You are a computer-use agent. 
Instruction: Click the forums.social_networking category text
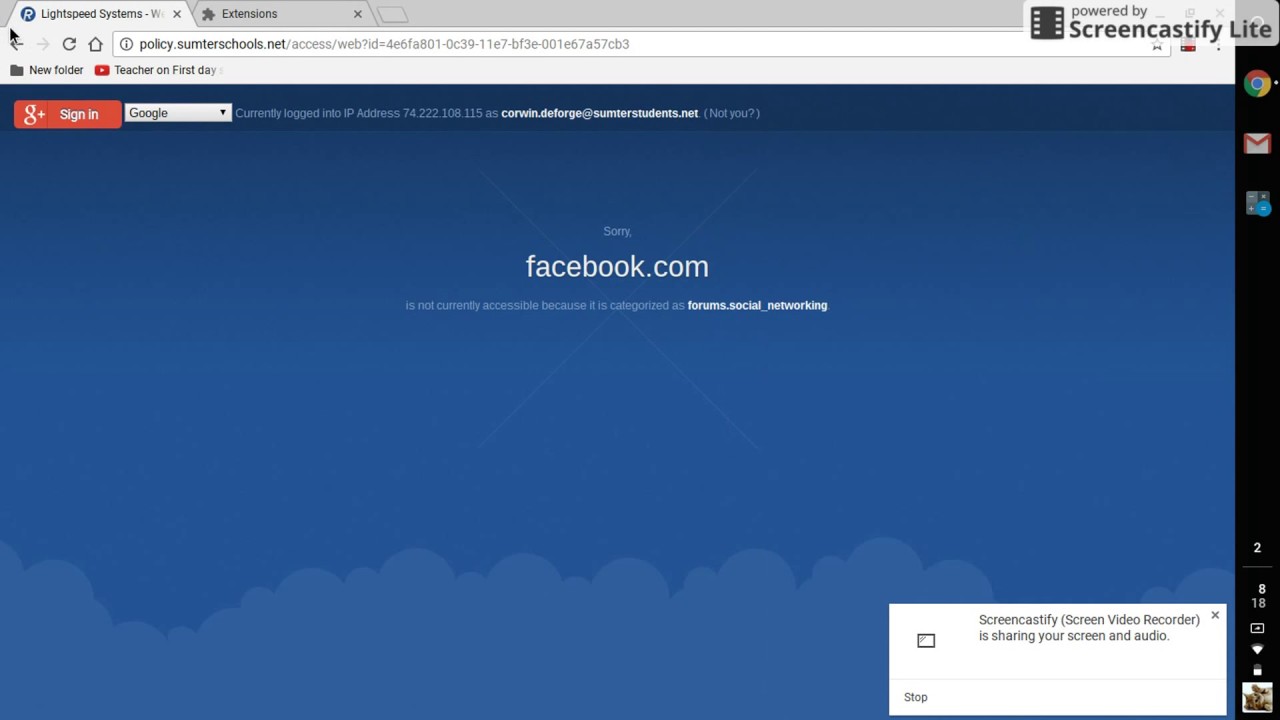click(757, 305)
